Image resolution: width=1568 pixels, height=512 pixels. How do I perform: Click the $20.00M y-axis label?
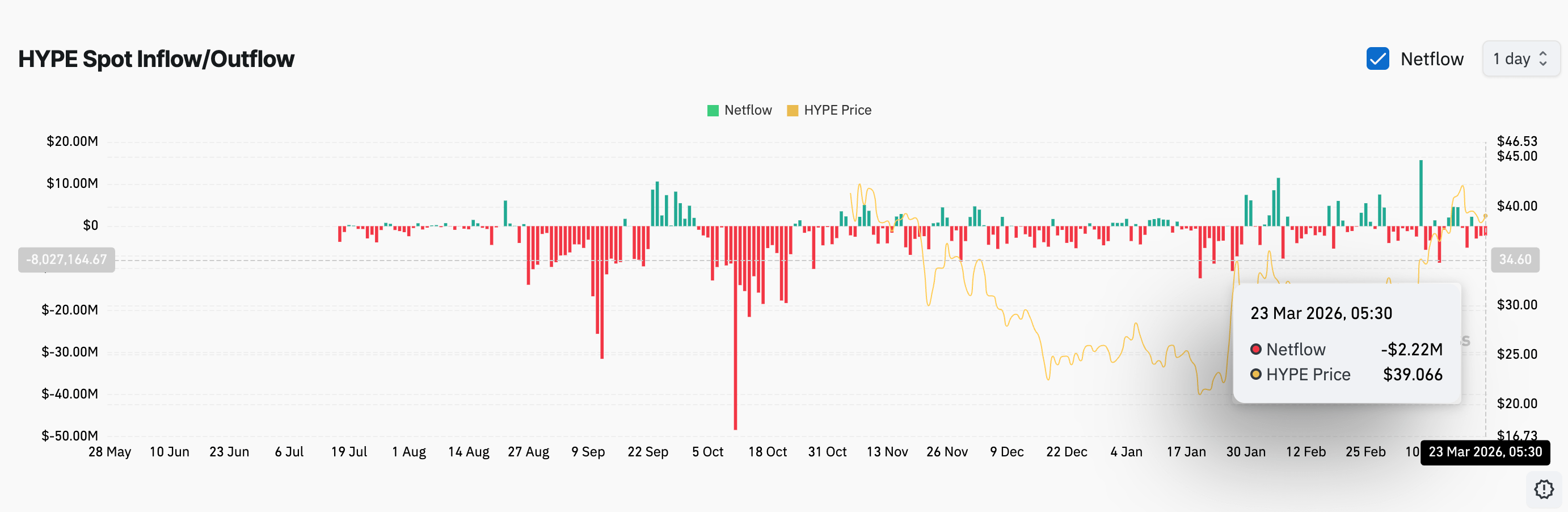click(73, 141)
